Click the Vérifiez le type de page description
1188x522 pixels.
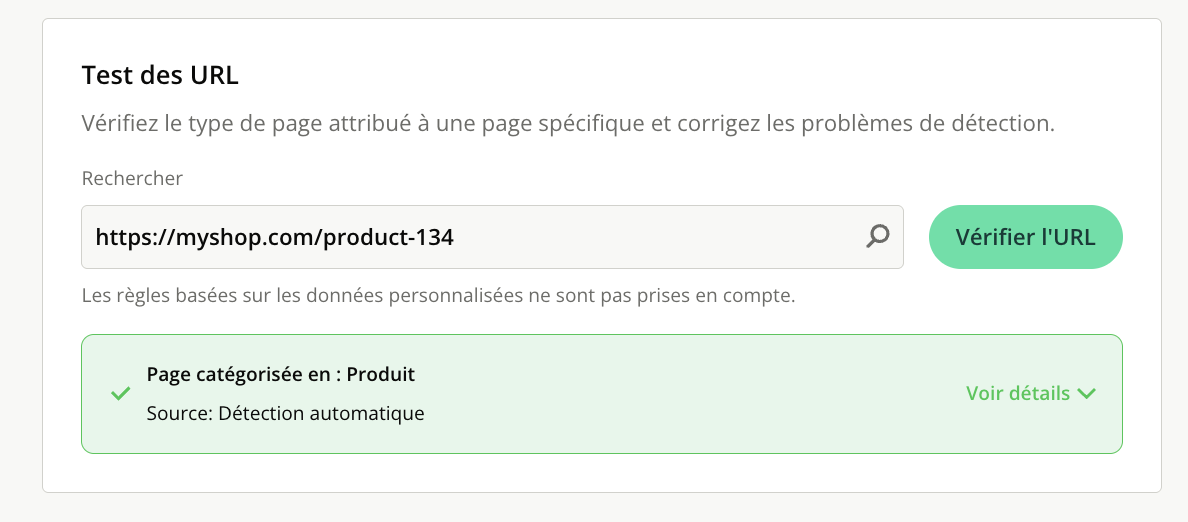click(x=567, y=125)
